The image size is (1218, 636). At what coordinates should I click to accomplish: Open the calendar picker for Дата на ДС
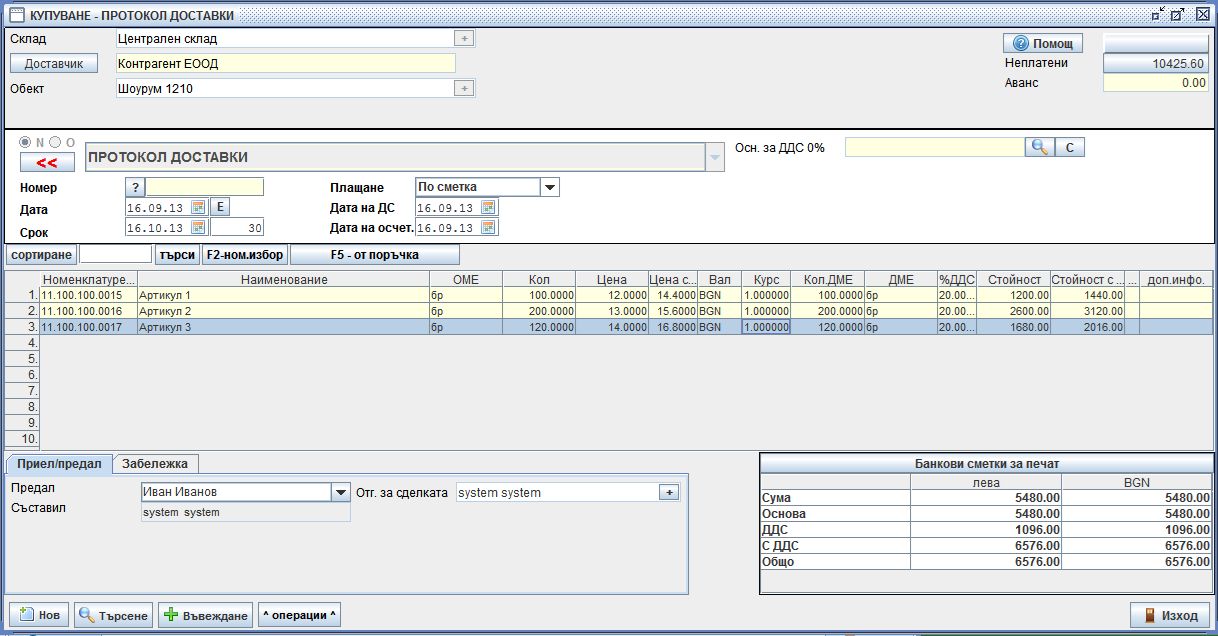click(x=488, y=207)
